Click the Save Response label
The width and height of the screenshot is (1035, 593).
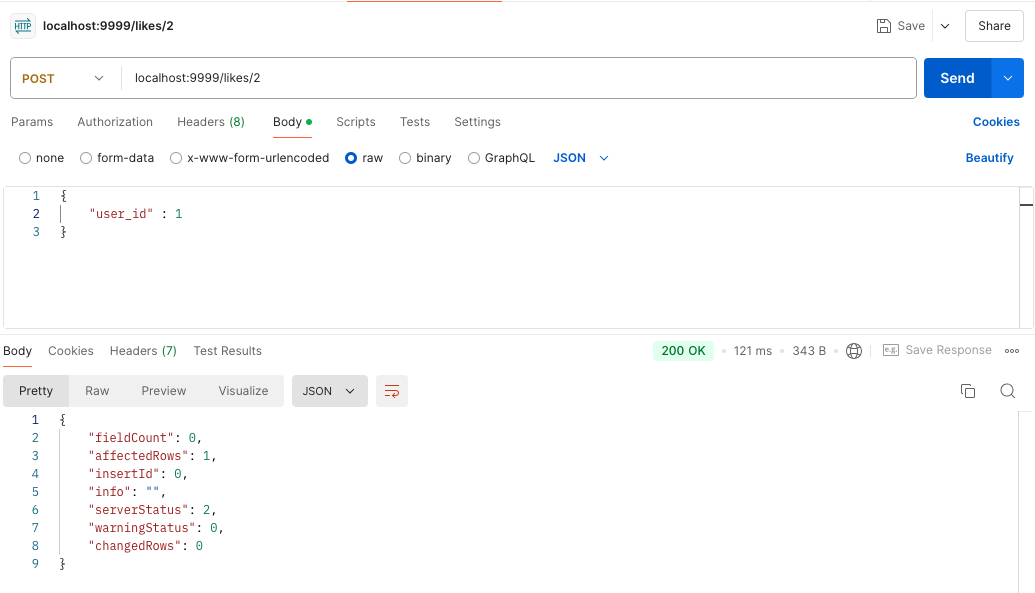(948, 350)
